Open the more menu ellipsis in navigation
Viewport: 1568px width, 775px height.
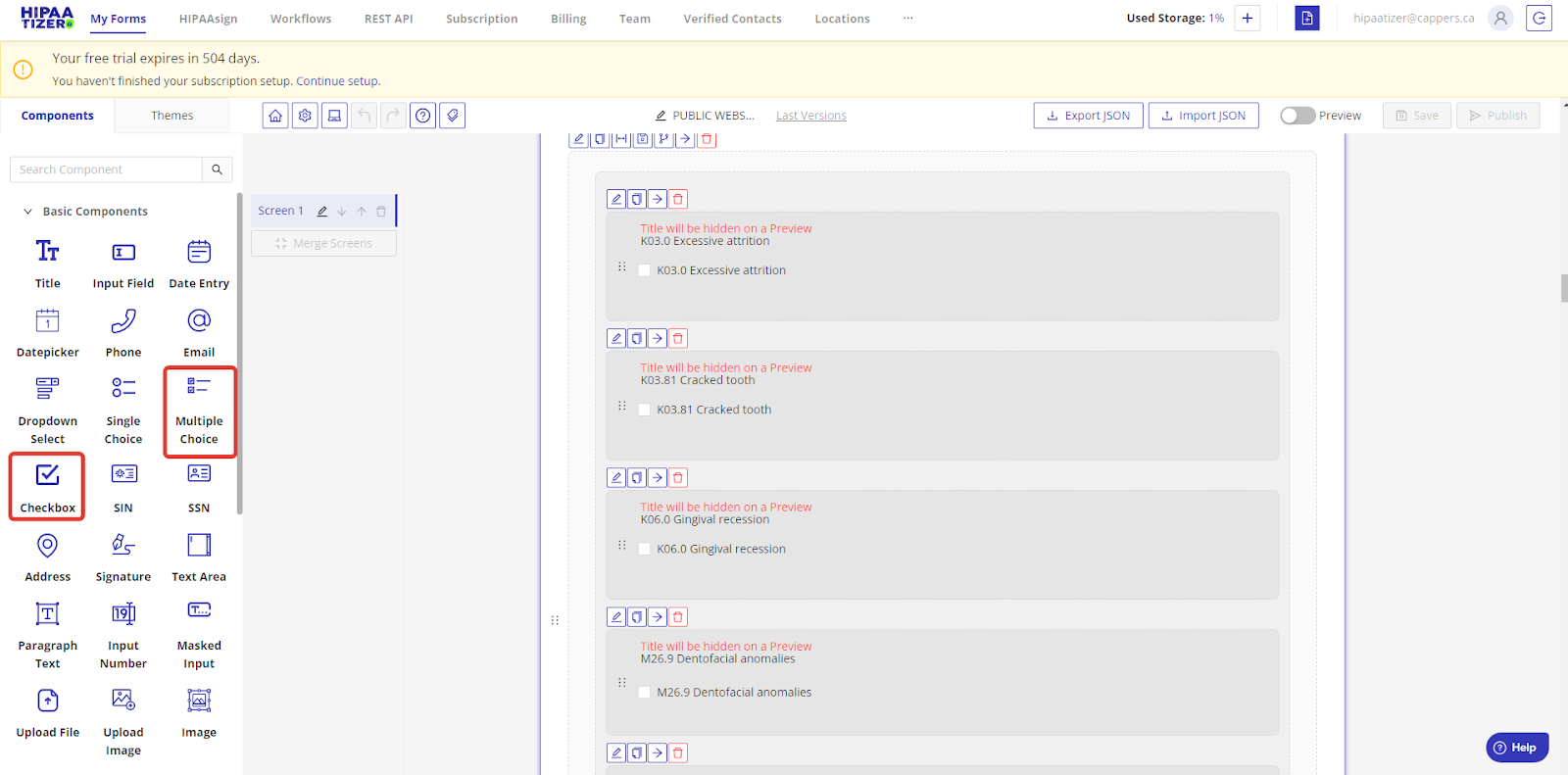pos(907,19)
